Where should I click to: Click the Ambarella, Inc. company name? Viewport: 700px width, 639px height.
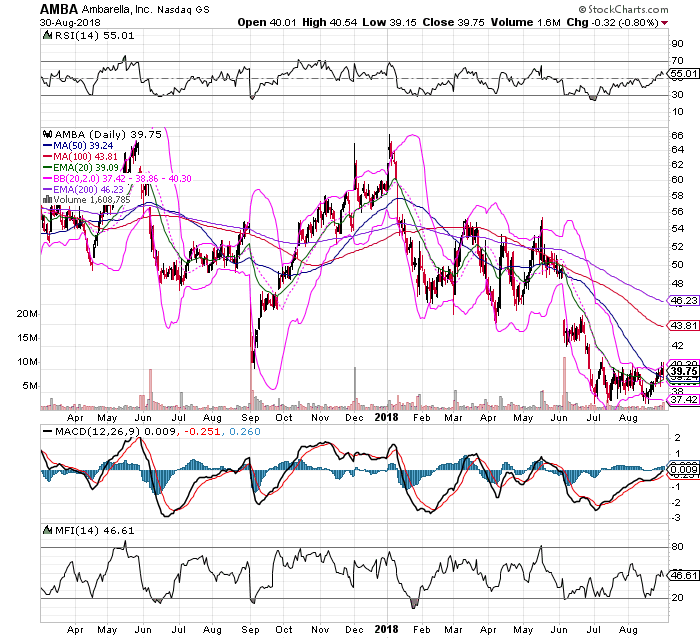tap(117, 9)
